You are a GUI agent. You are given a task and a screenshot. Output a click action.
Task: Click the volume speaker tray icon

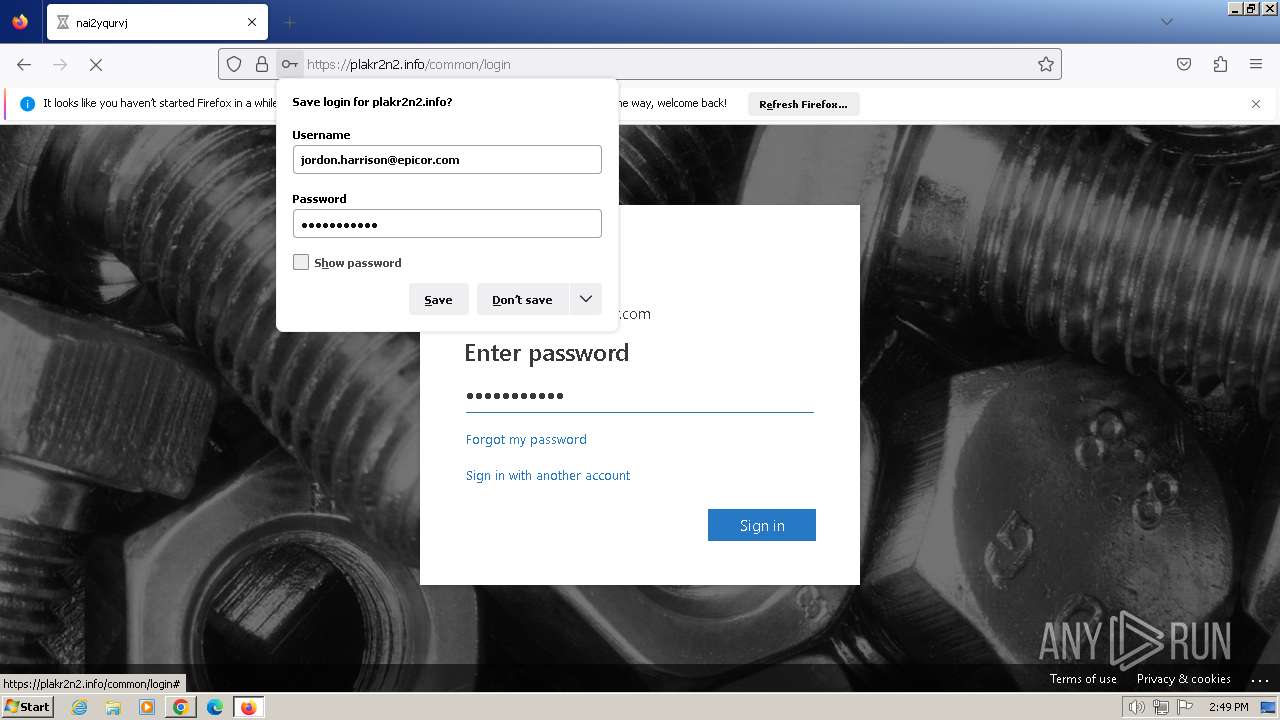(1137, 707)
